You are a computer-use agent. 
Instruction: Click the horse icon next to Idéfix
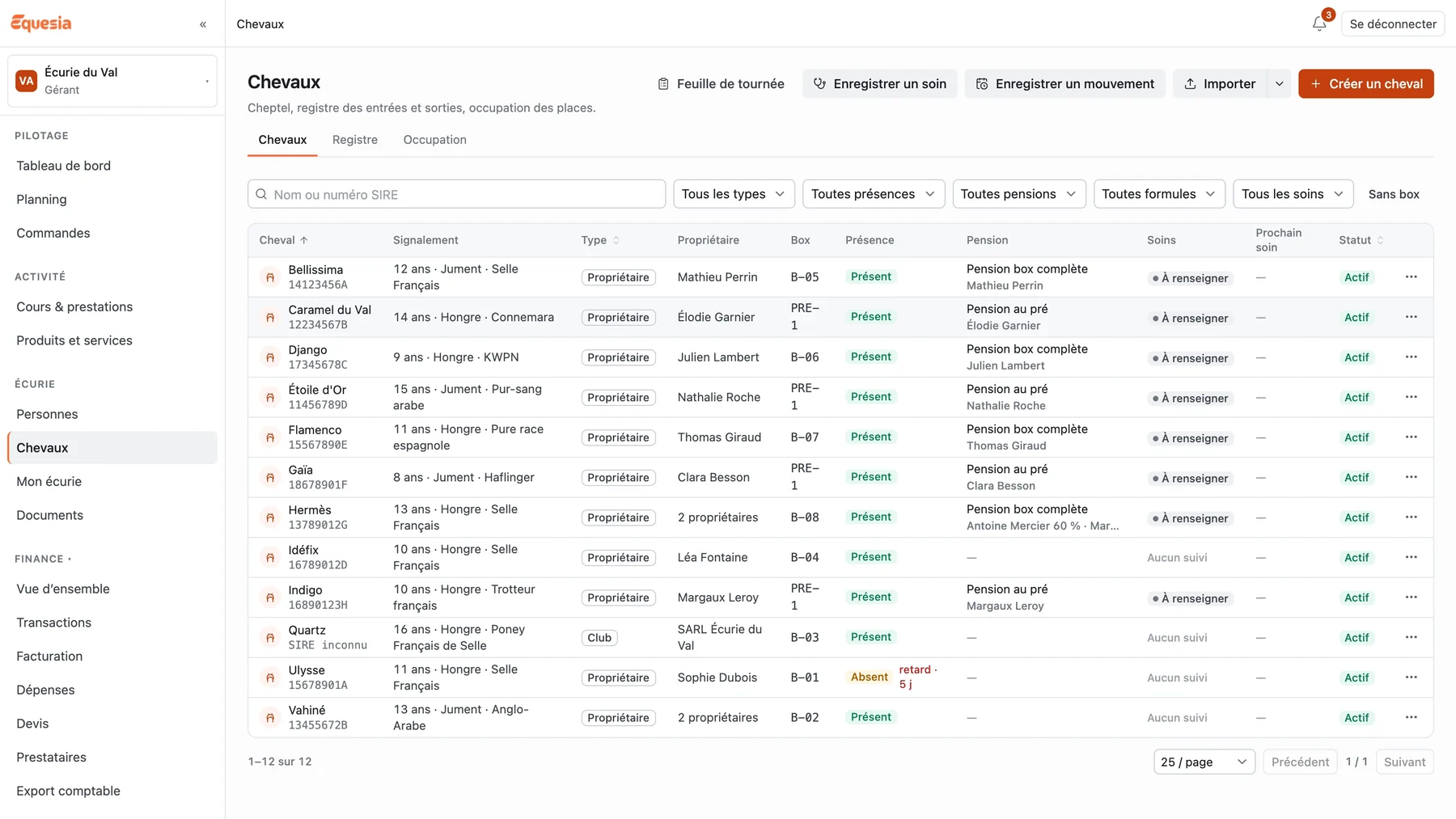coord(270,557)
